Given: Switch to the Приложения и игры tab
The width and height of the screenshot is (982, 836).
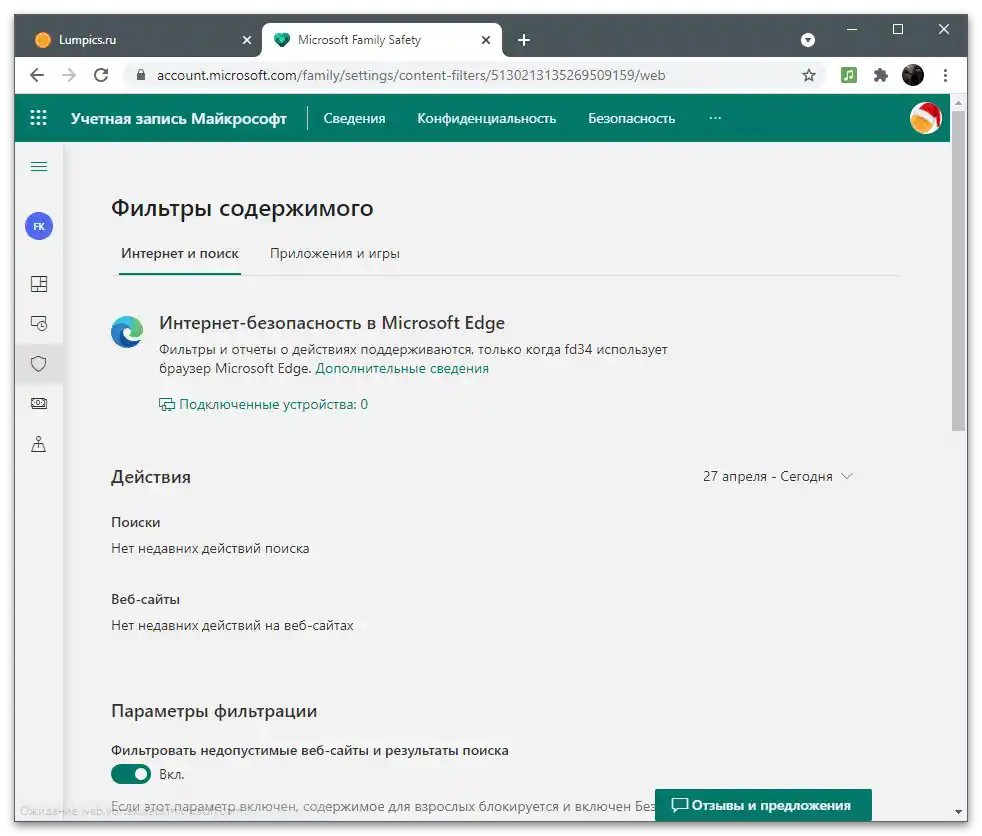Looking at the screenshot, I should pos(334,254).
